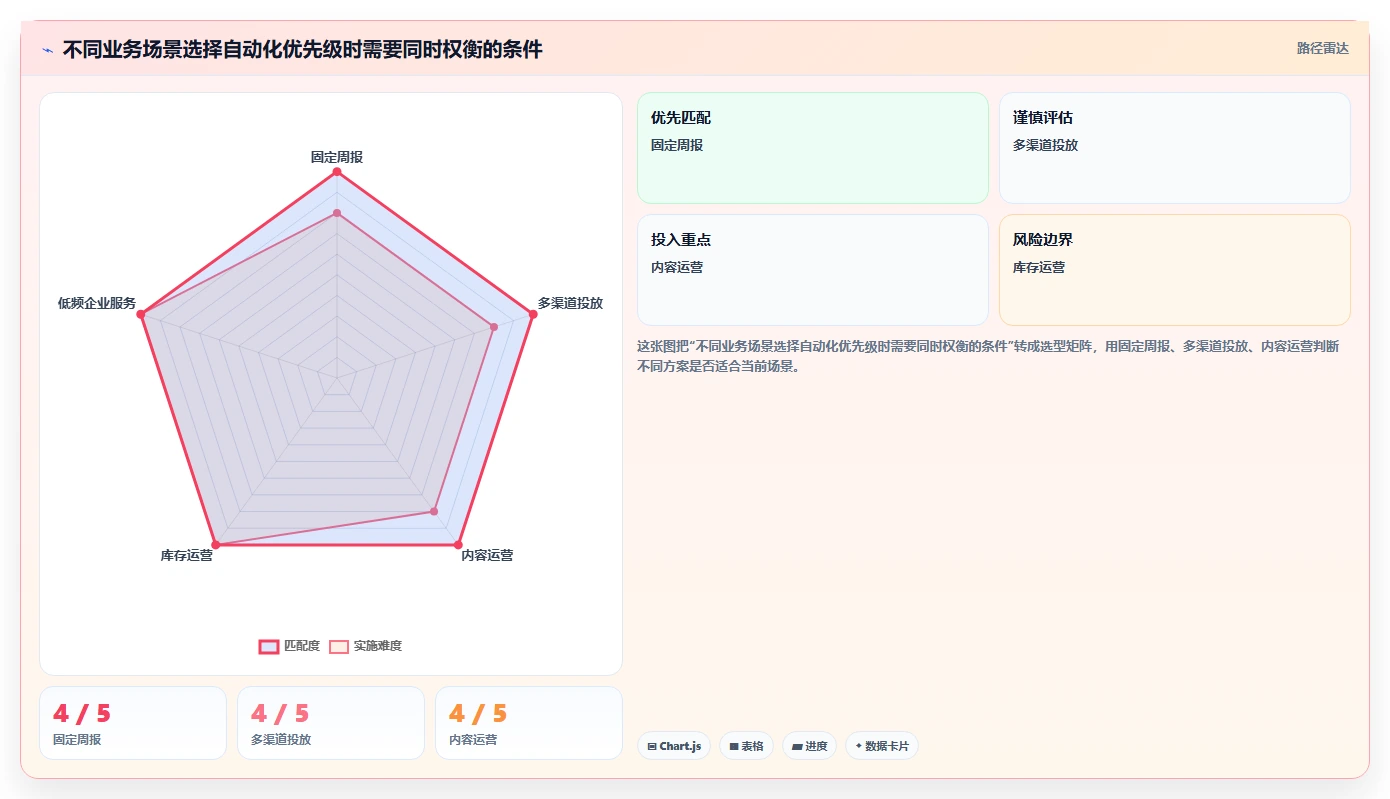Click the page title about 自动化优先级
Viewport: 1390px width, 799px height.
[302, 49]
